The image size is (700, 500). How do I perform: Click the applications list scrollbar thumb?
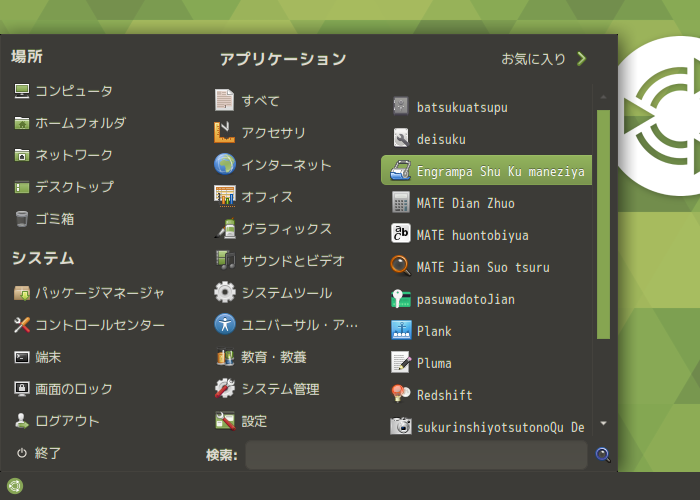[603, 225]
